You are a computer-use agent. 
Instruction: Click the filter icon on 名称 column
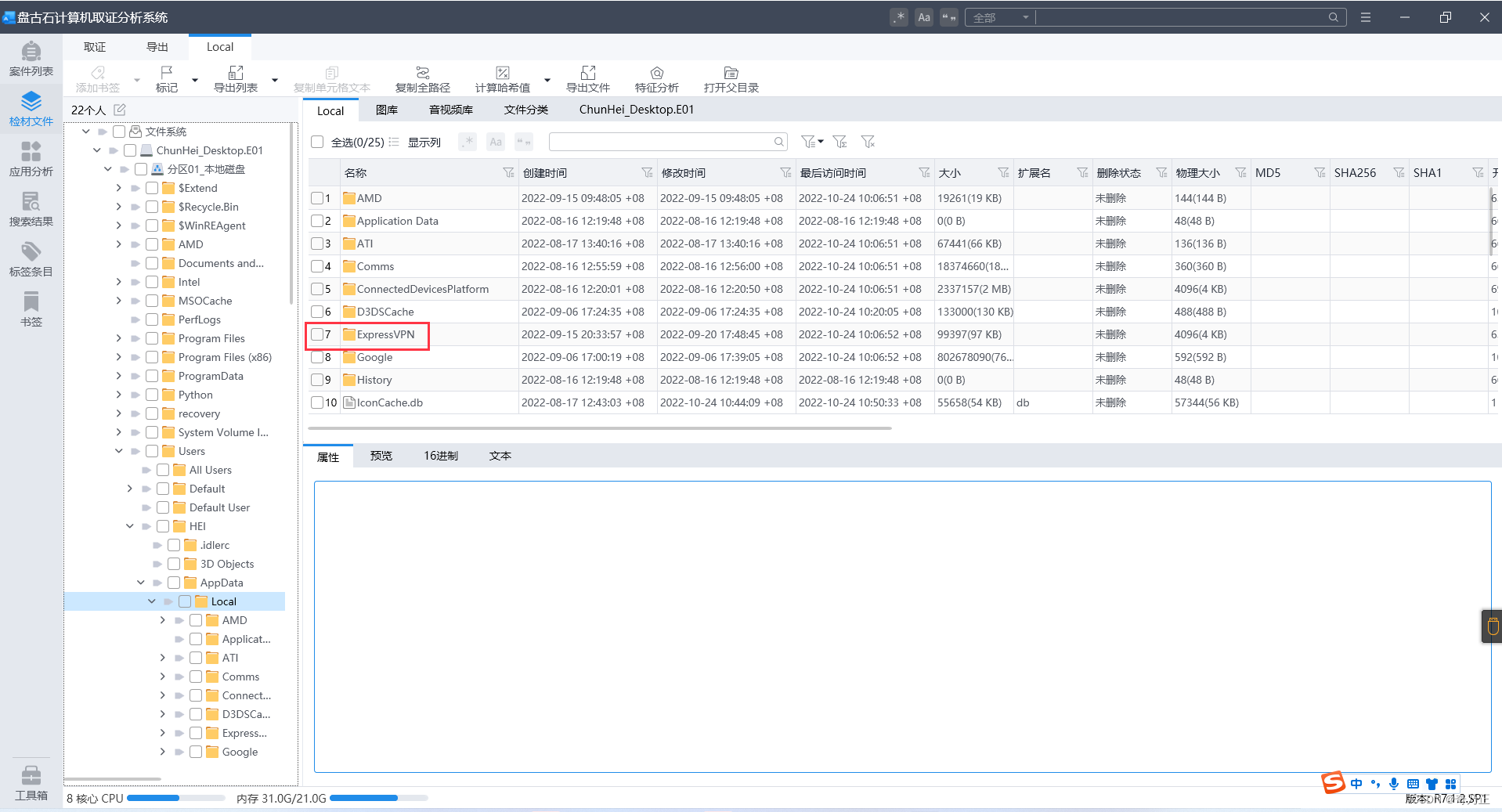coord(508,172)
